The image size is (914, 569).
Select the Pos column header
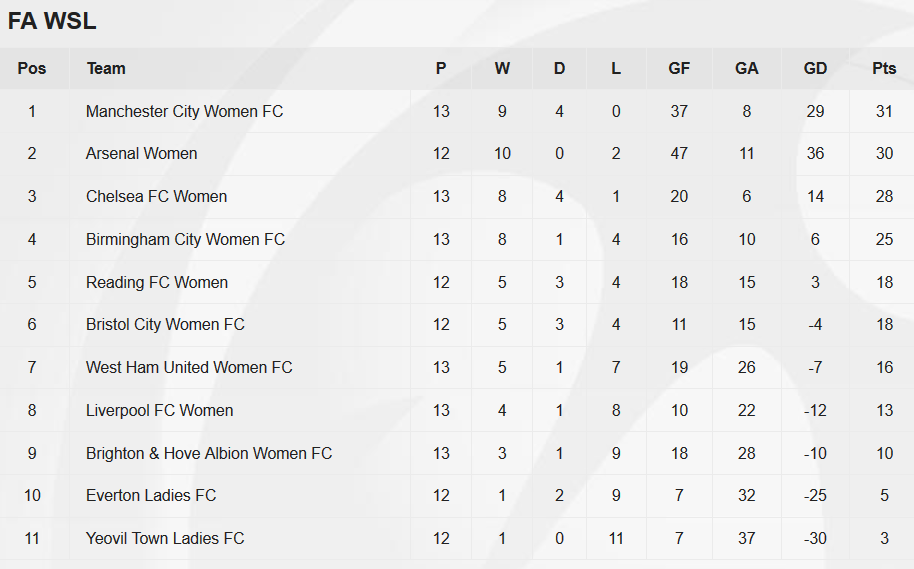pos(31,68)
